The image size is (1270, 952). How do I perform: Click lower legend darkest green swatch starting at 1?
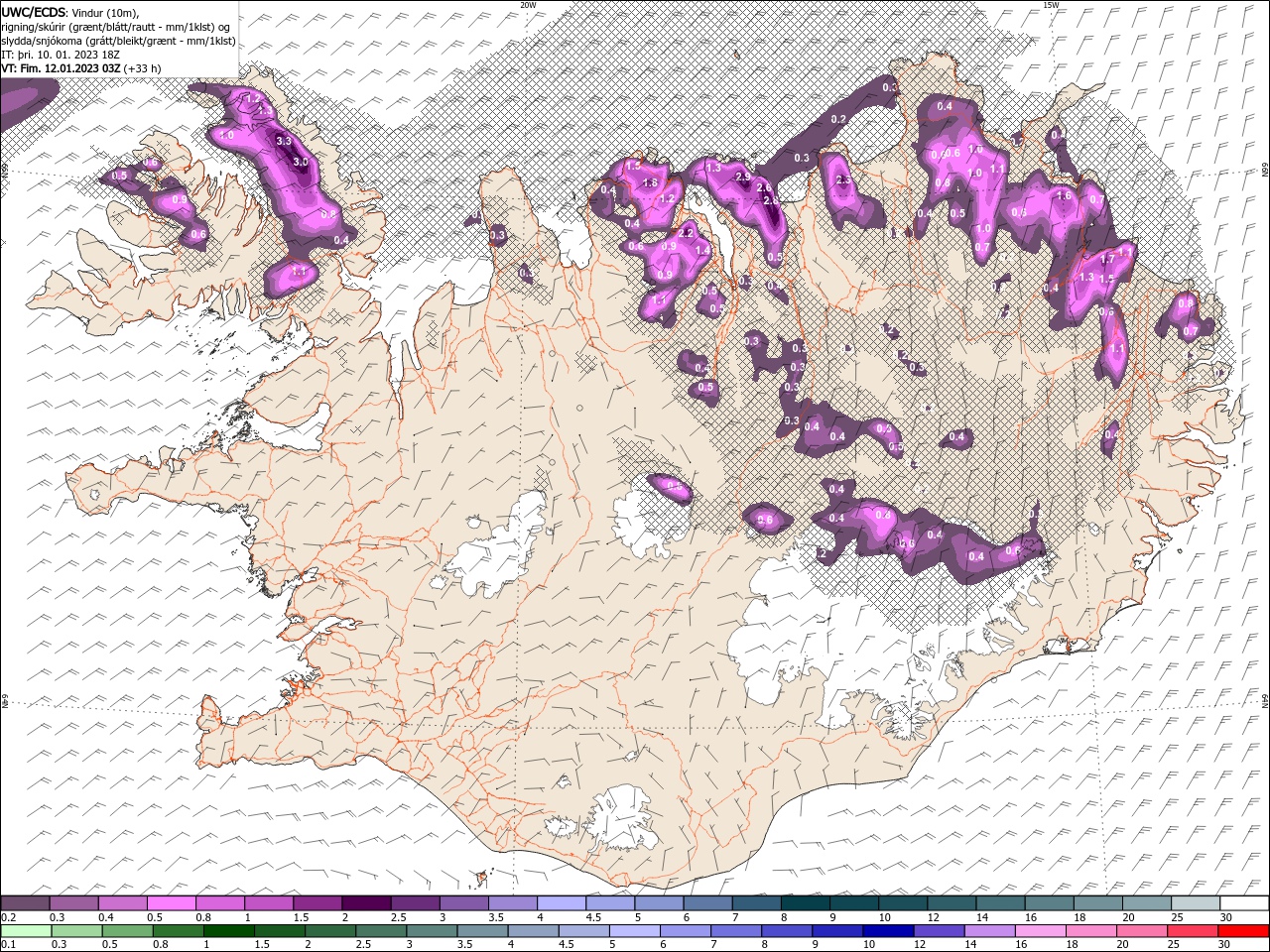(228, 931)
